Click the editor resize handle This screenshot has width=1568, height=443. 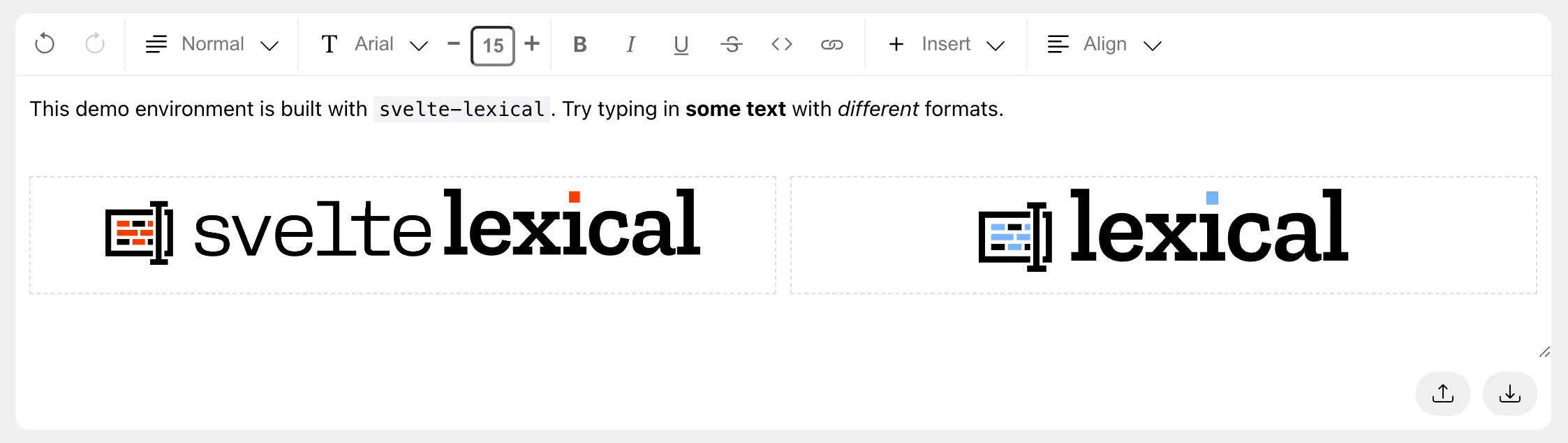click(x=1544, y=352)
